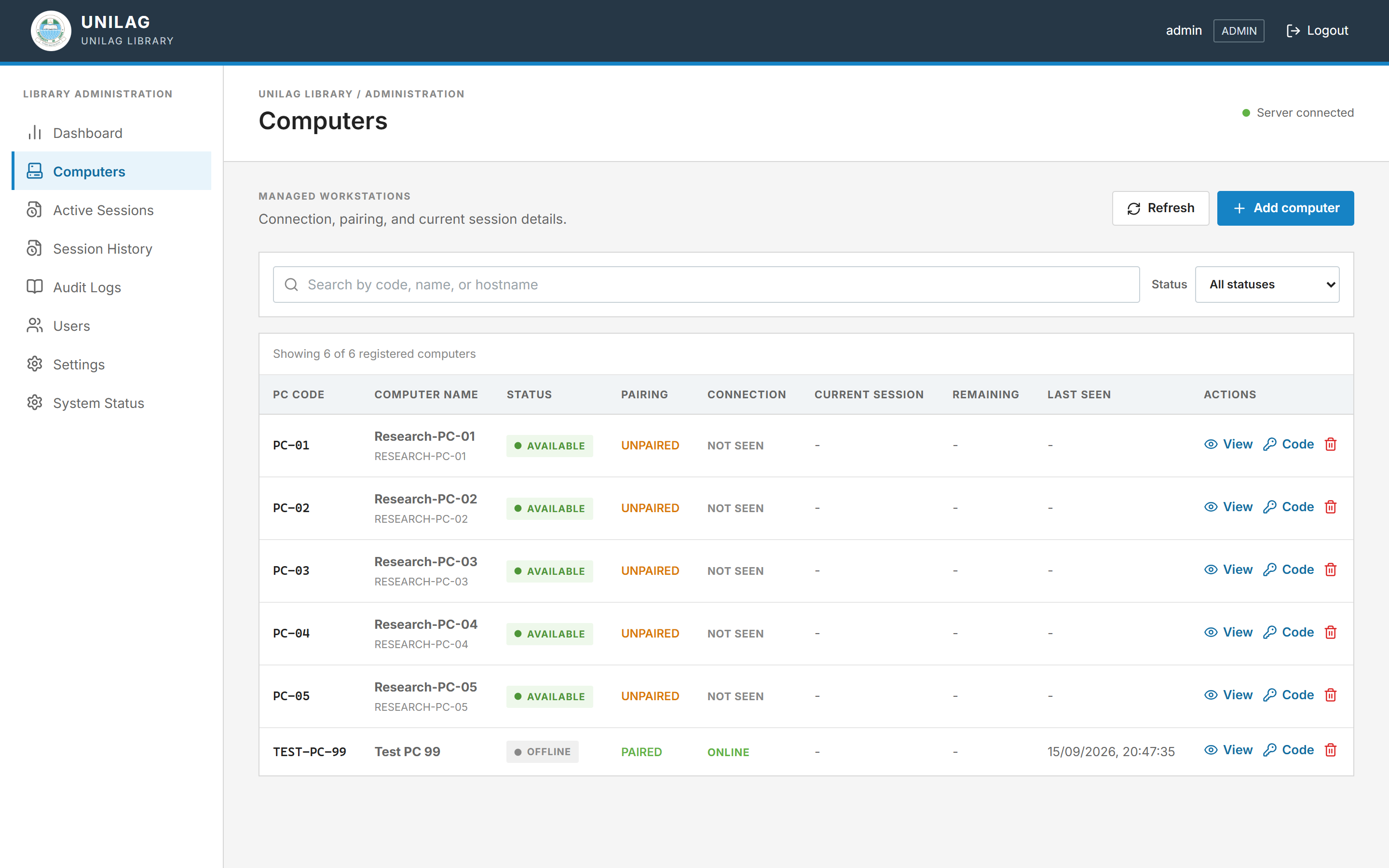View the TEST-PC-99 computer
The width and height of the screenshot is (1389, 868).
click(1228, 750)
